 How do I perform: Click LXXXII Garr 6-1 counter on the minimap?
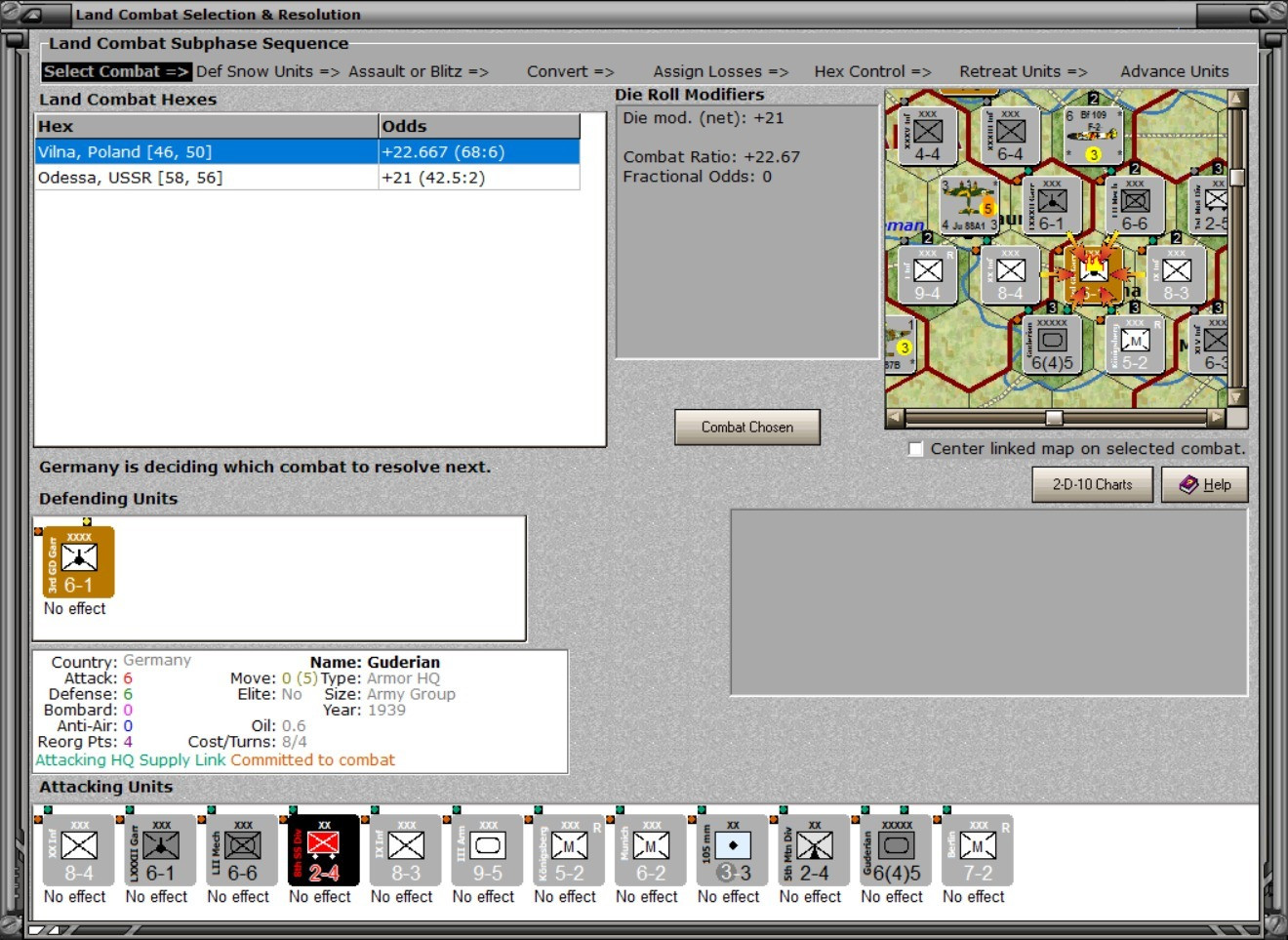(x=1051, y=205)
